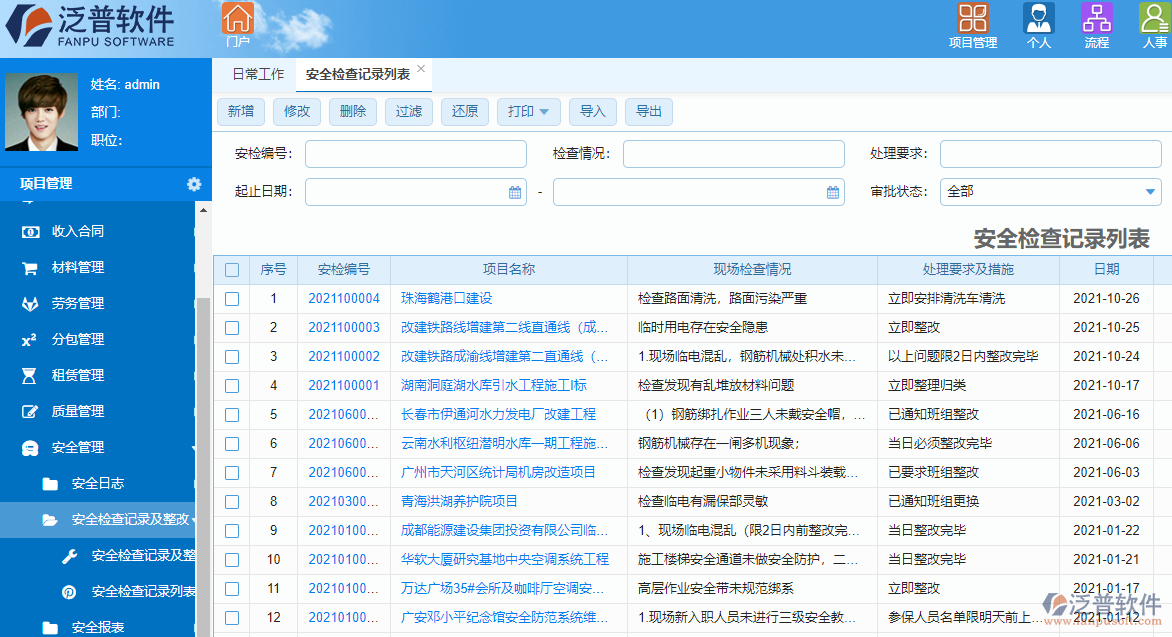Check the checkbox for 青海洪湖养护院项目
This screenshot has width=1172, height=637.
pyautogui.click(x=233, y=501)
